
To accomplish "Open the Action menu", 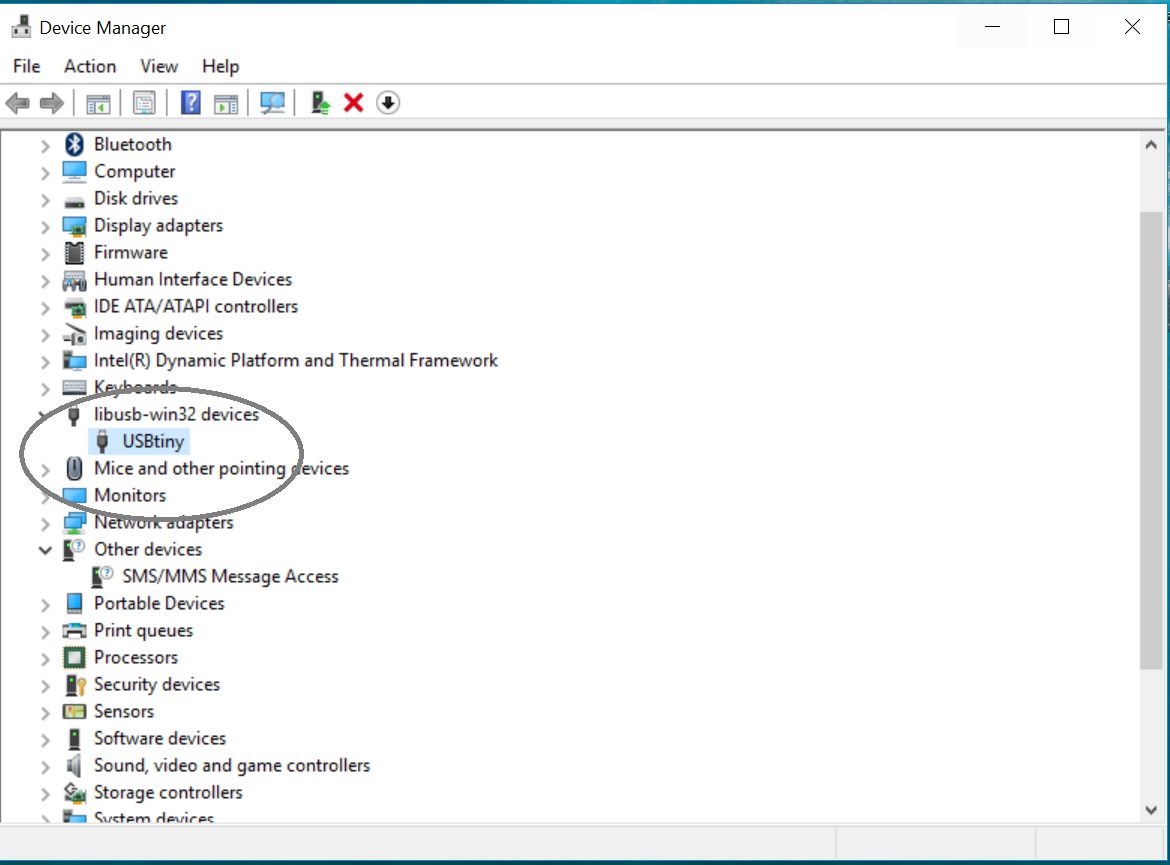I will coord(90,66).
